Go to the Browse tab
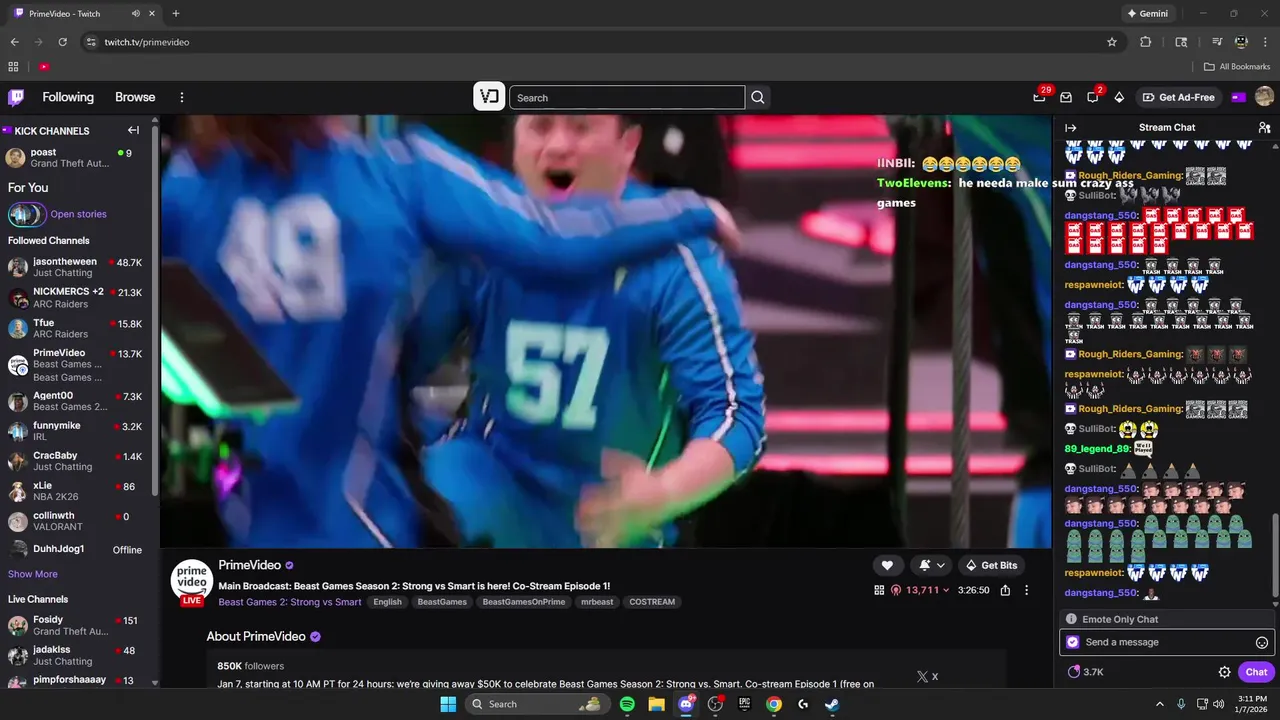Image resolution: width=1280 pixels, height=720 pixels. tap(135, 97)
